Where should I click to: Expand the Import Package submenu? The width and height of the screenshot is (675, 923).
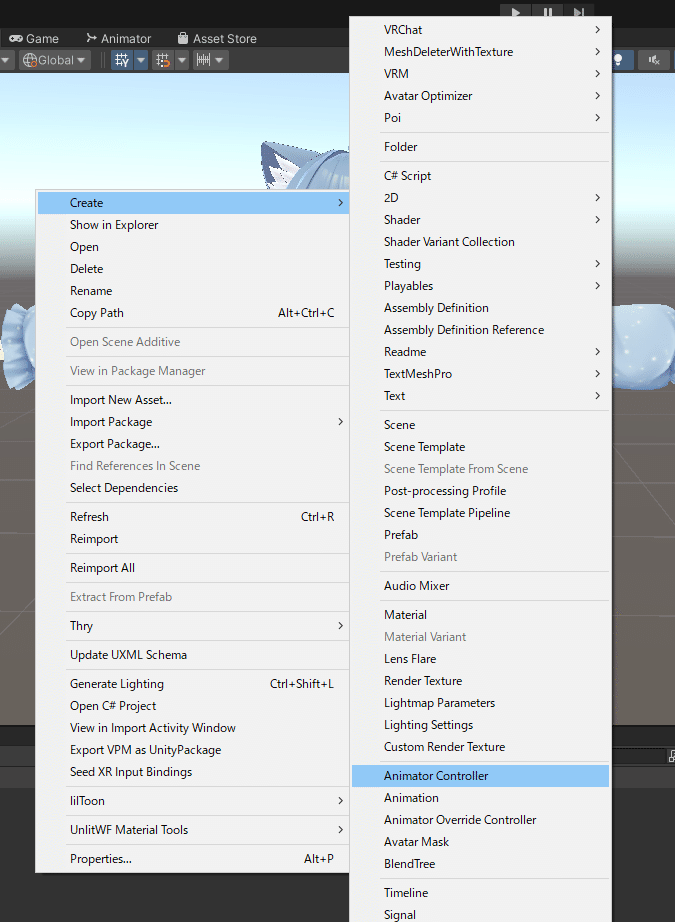point(194,422)
